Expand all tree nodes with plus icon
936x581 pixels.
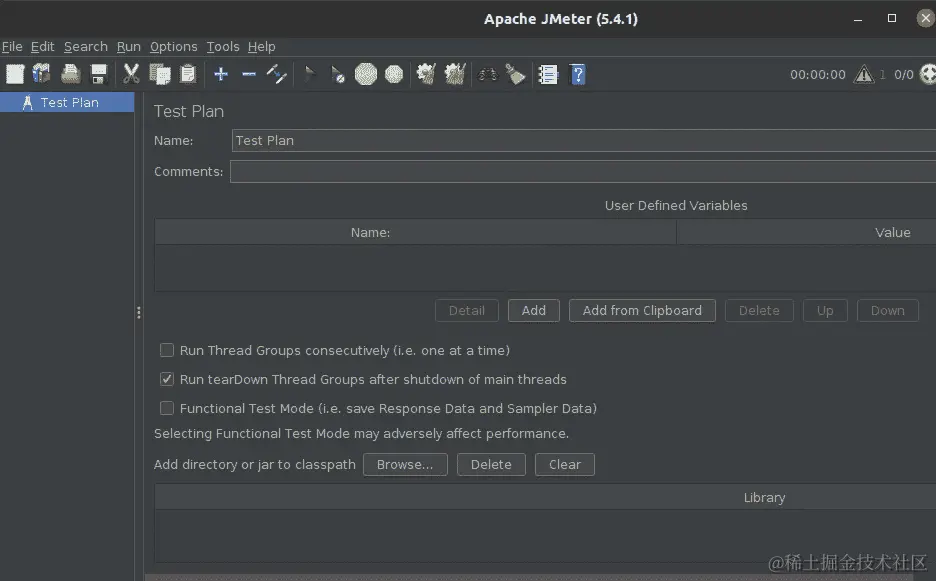coord(220,74)
